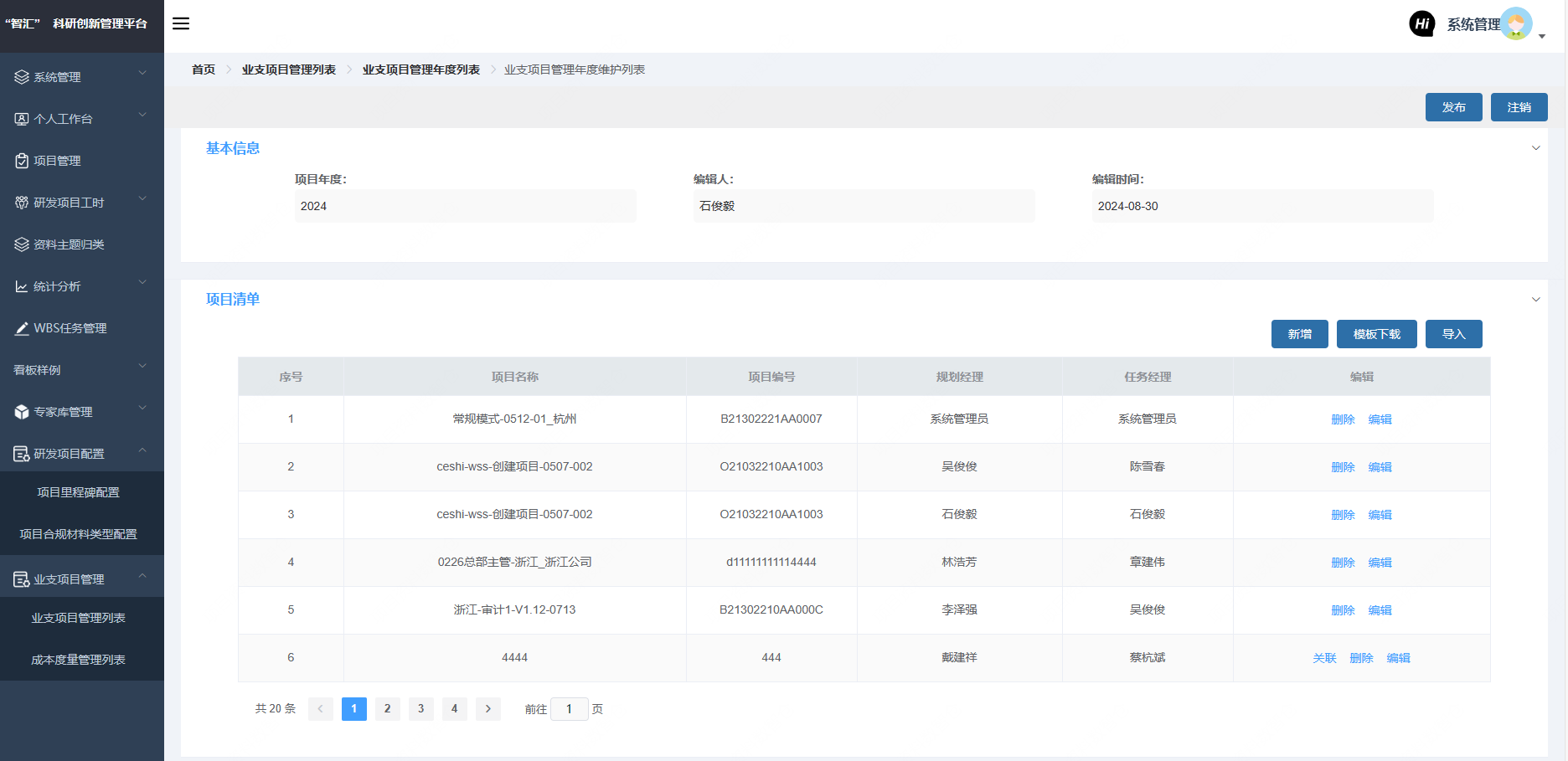Expand the 研发项目工时 sidebar menu arrow
The width and height of the screenshot is (1568, 761).
pyautogui.click(x=142, y=199)
